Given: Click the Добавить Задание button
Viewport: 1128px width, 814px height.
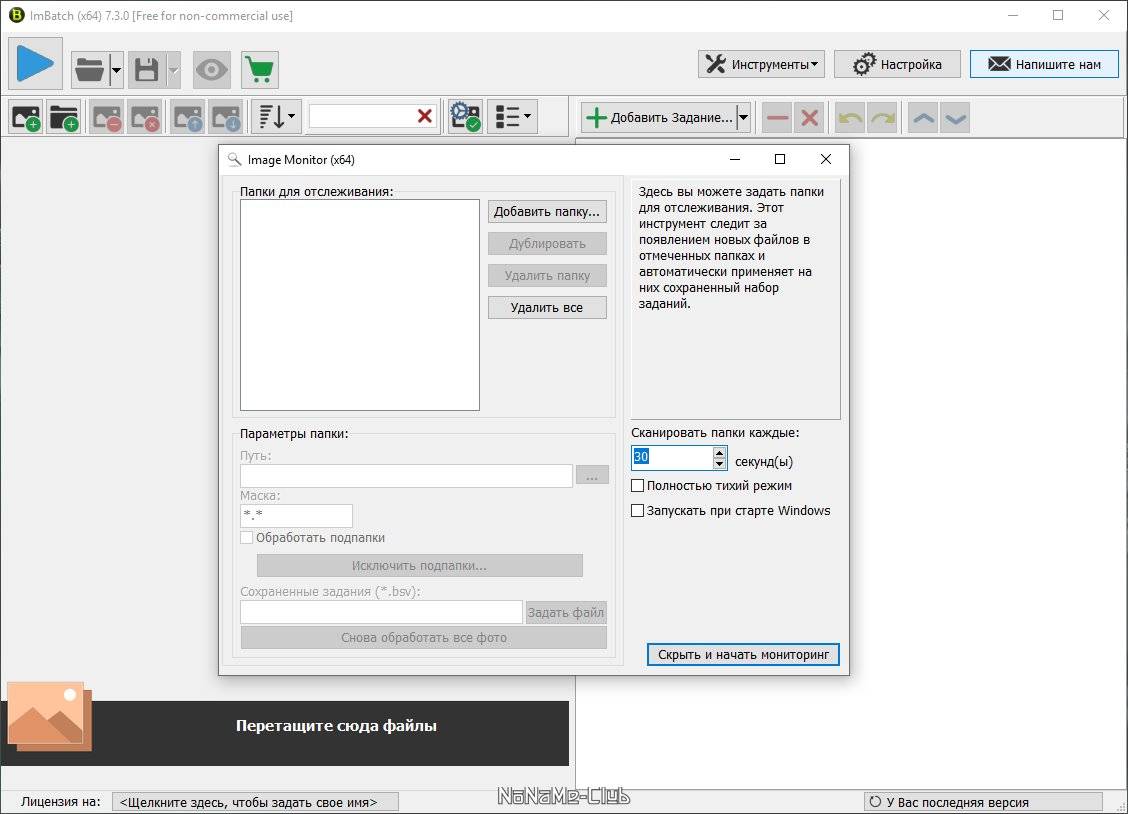Looking at the screenshot, I should (659, 117).
